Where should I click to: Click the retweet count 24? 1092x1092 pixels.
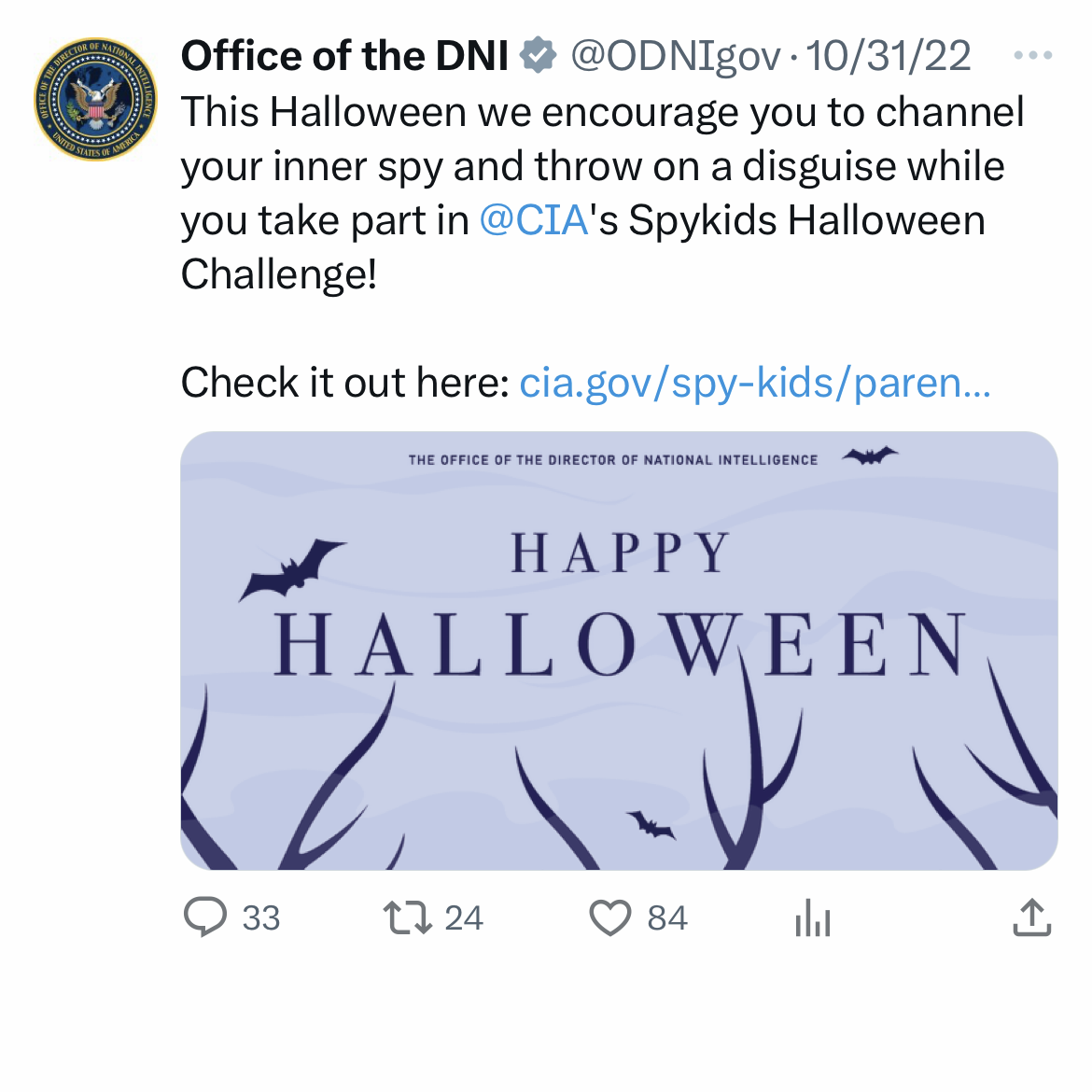coord(463,918)
